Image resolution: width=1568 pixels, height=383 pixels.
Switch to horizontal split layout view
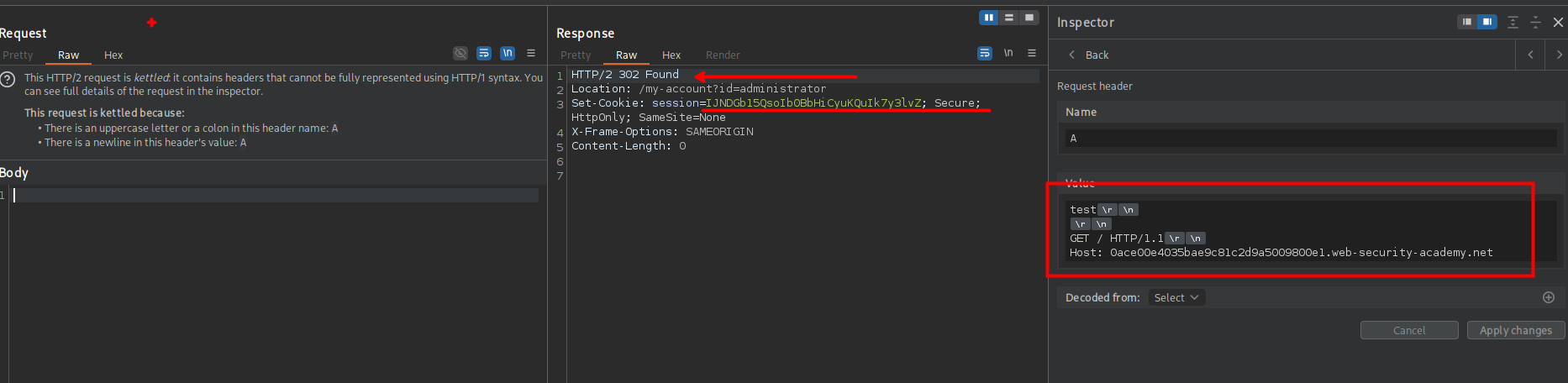pyautogui.click(x=1009, y=18)
